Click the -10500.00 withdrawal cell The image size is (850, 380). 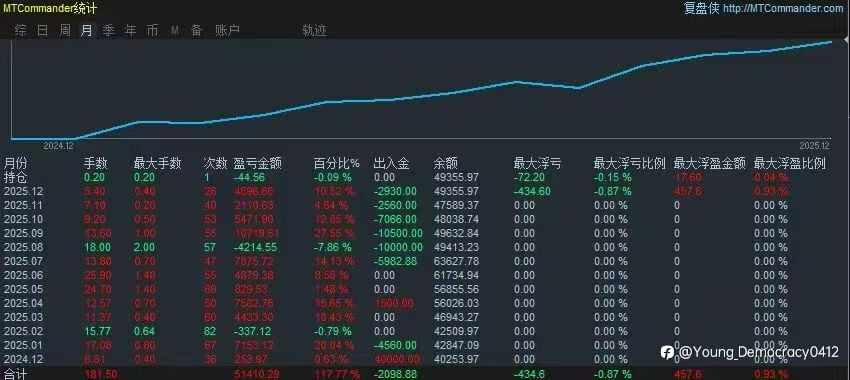point(398,233)
